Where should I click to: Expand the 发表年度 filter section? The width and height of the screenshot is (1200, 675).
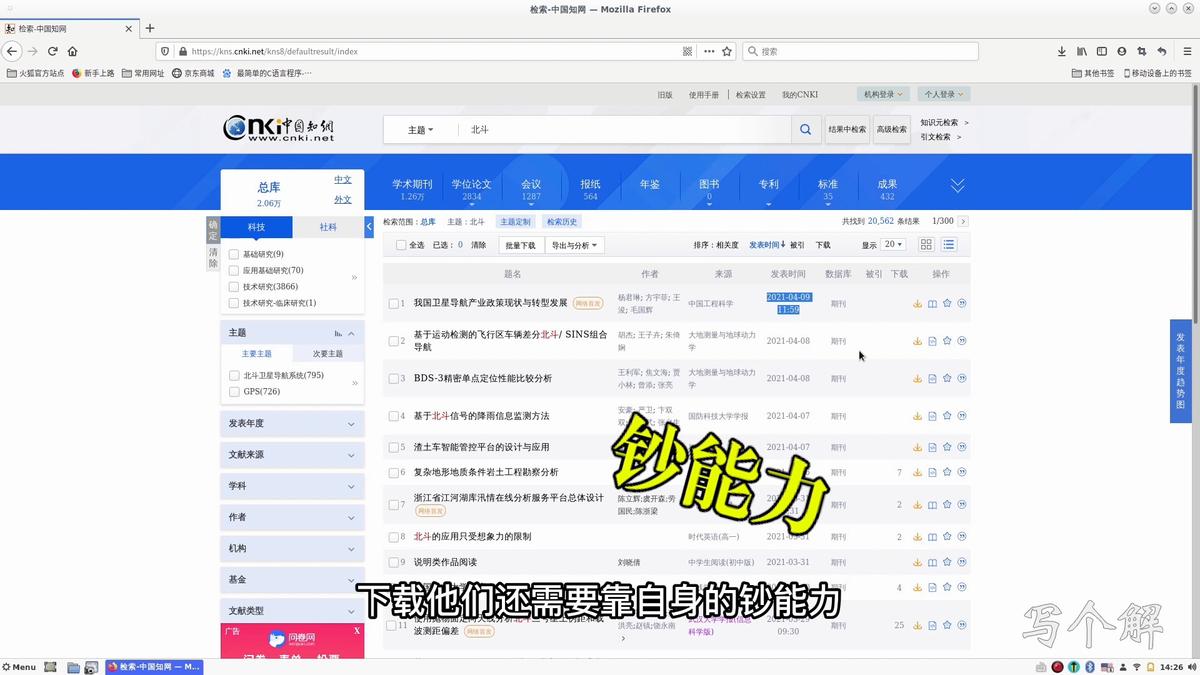(x=290, y=423)
